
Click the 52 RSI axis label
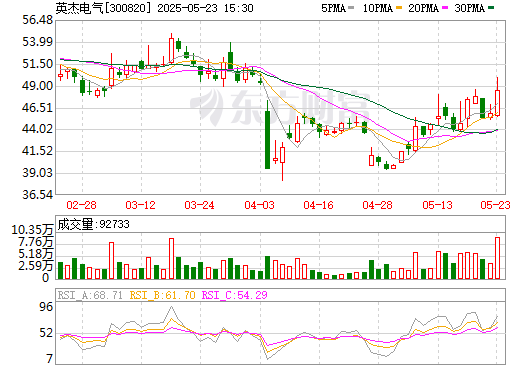coord(46,333)
